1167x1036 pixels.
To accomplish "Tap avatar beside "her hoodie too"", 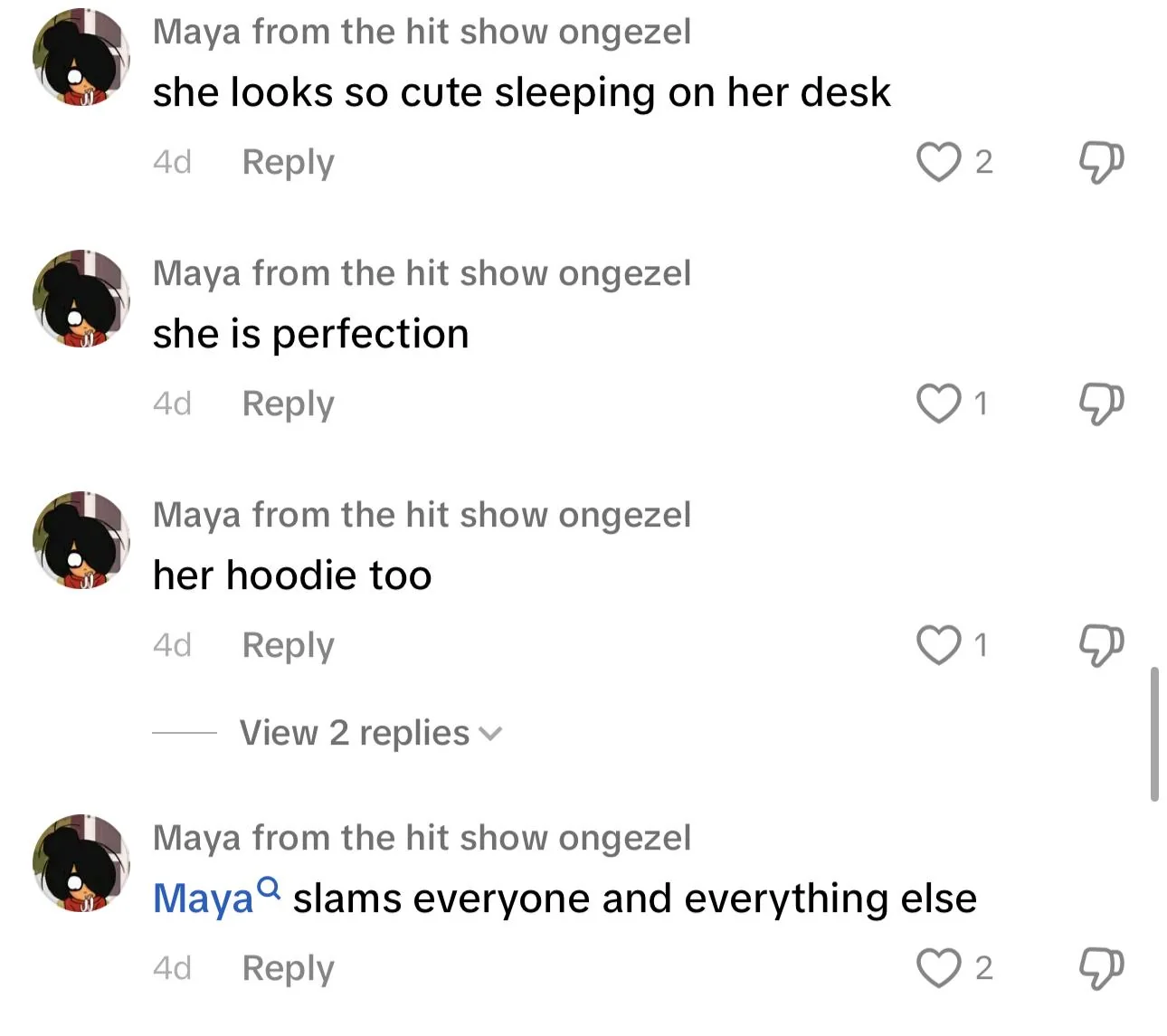I will pos(81,541).
